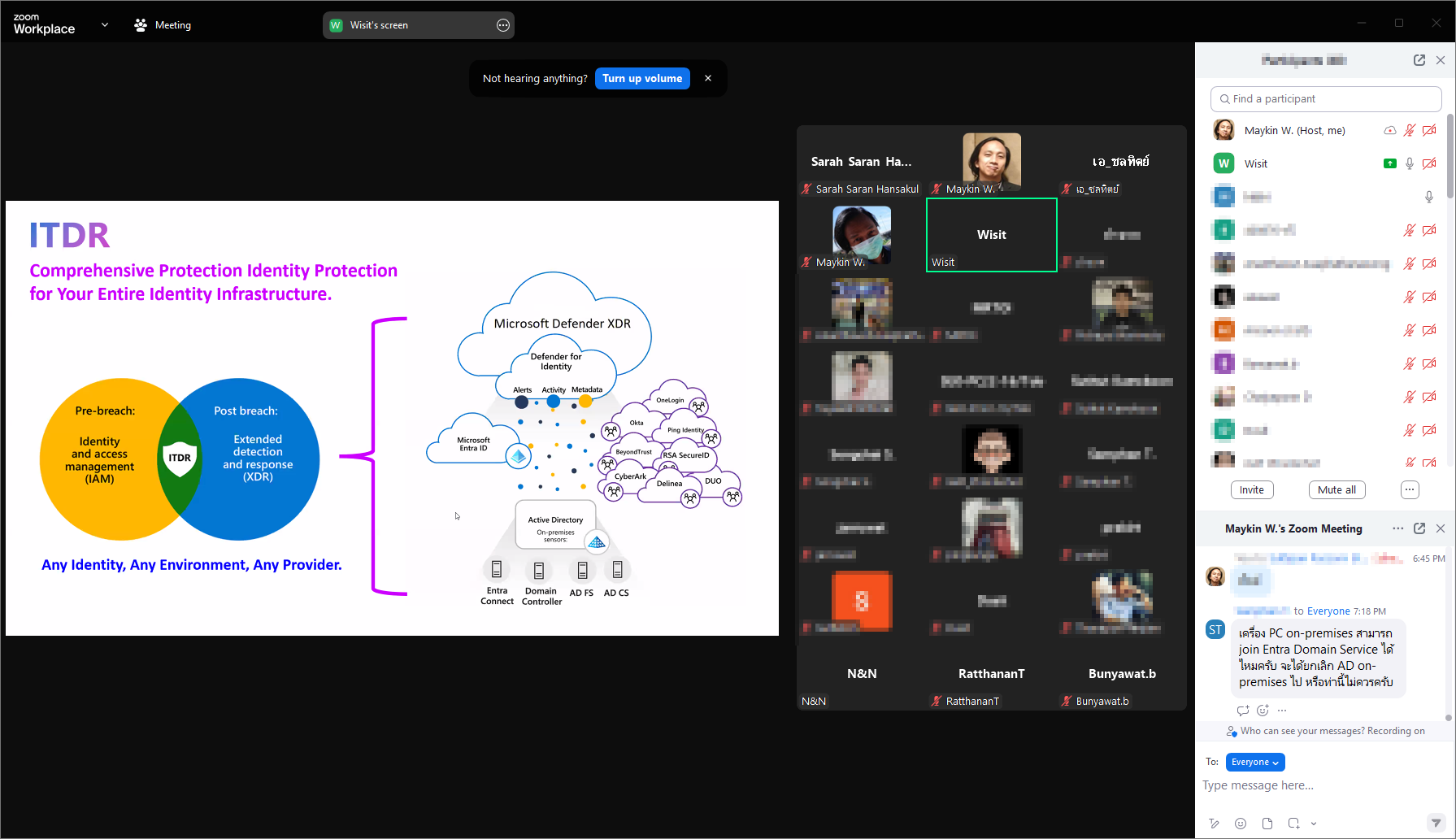Click the Zoom Workplace logo
This screenshot has height=839, width=1456.
(x=44, y=24)
